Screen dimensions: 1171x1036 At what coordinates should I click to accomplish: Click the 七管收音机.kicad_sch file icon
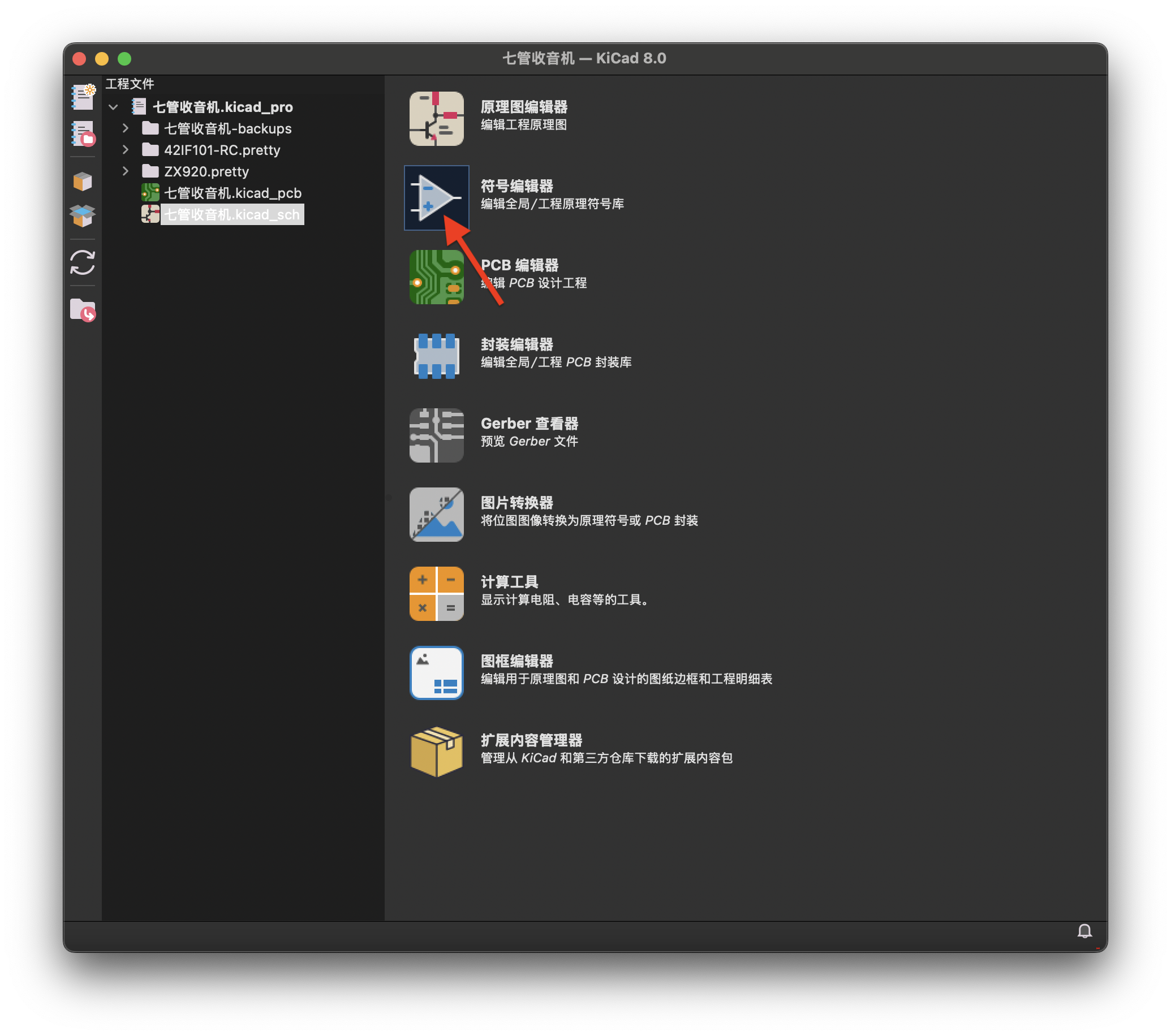[x=150, y=214]
